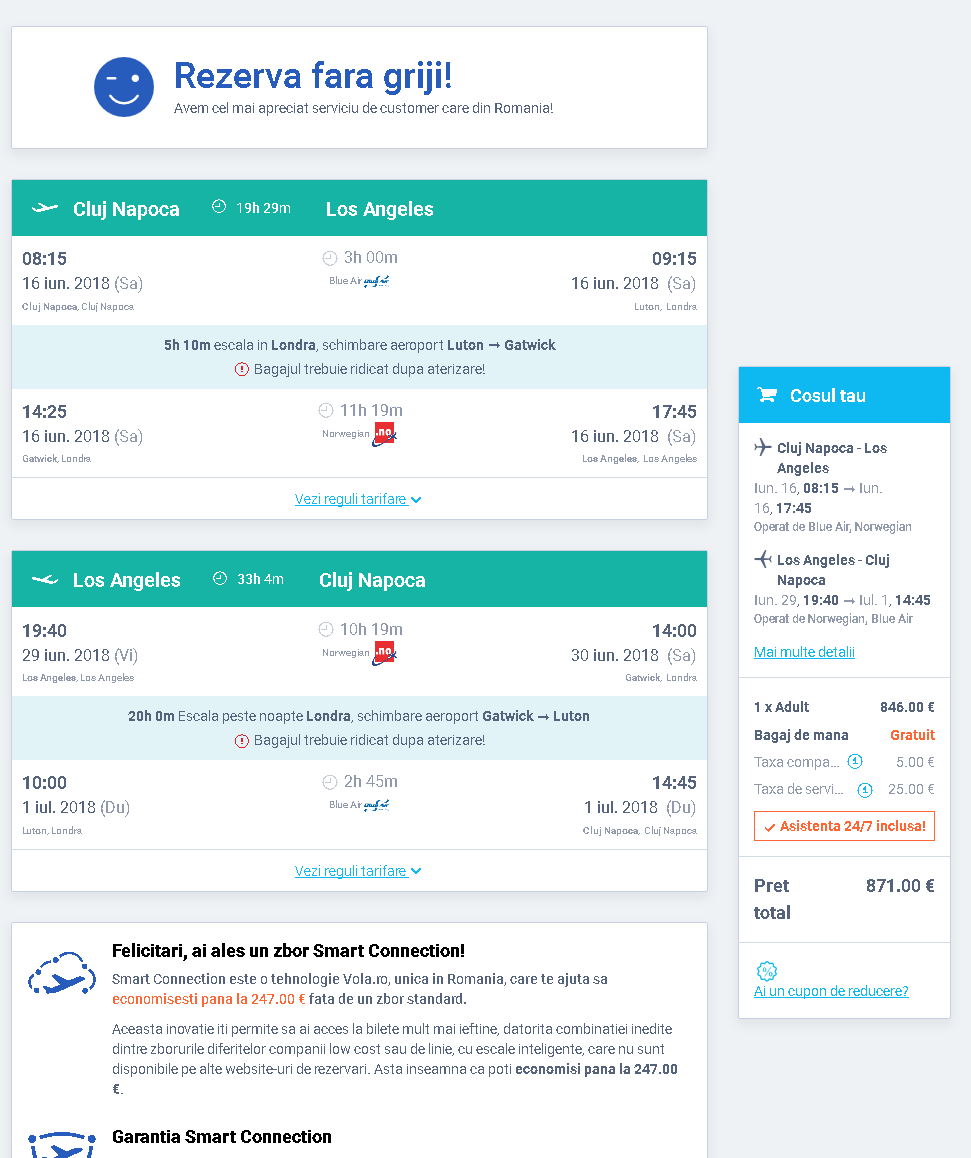Viewport: 971px width, 1158px height.
Task: Click info icon next to Taxa de servi...
Action: click(865, 790)
